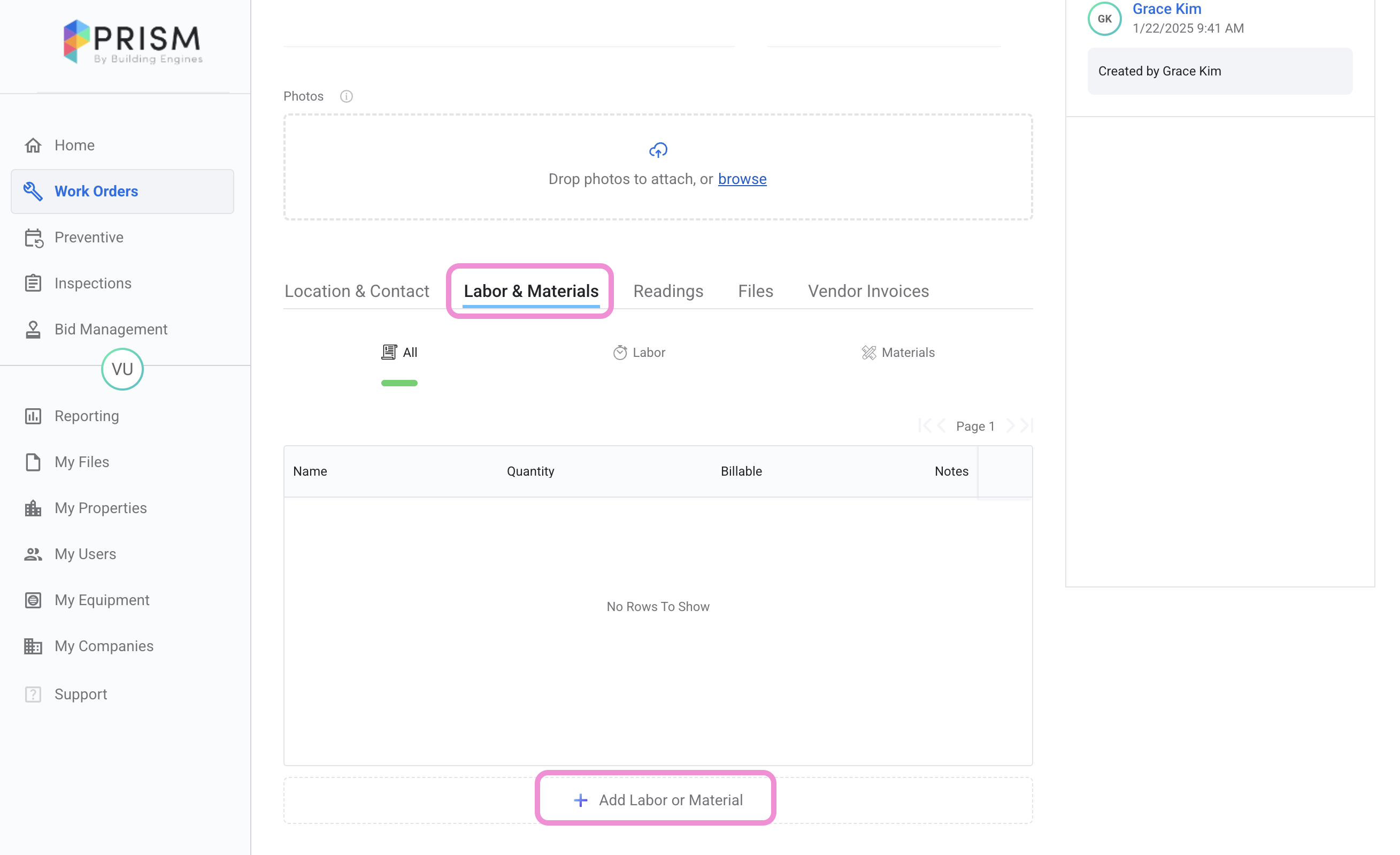Click the cloud upload icon
The width and height of the screenshot is (1400, 855).
pyautogui.click(x=658, y=150)
